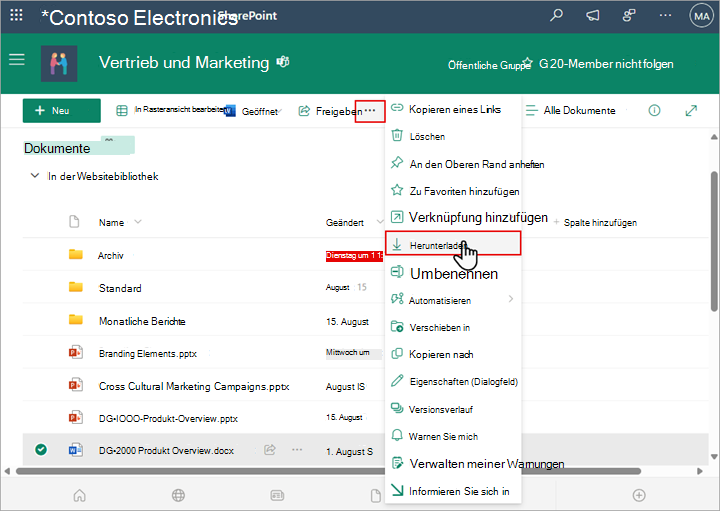Click the file type column header icon

coord(74,222)
